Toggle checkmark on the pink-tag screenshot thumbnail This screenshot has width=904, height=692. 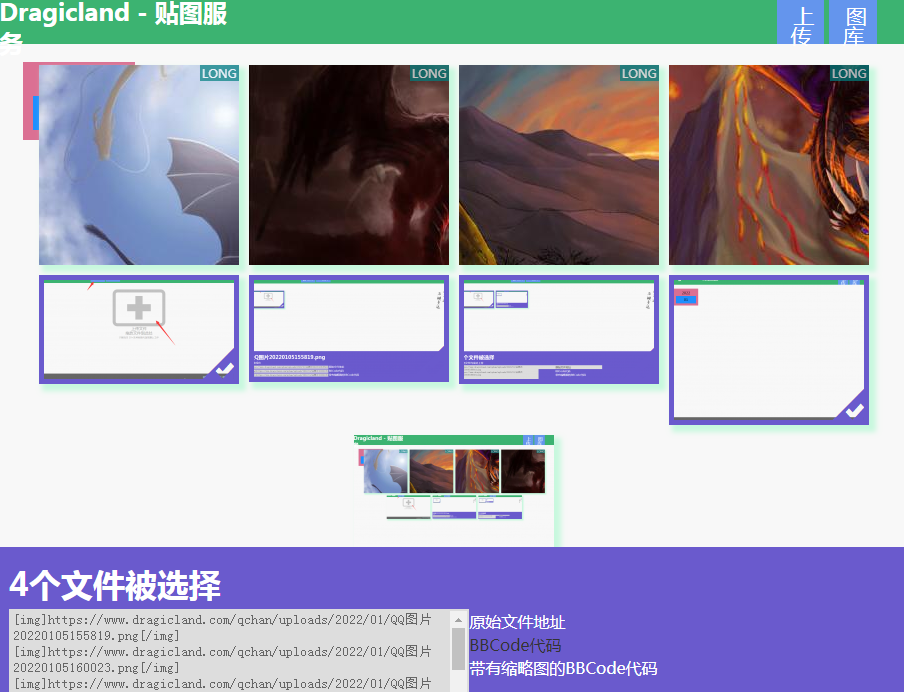click(854, 410)
